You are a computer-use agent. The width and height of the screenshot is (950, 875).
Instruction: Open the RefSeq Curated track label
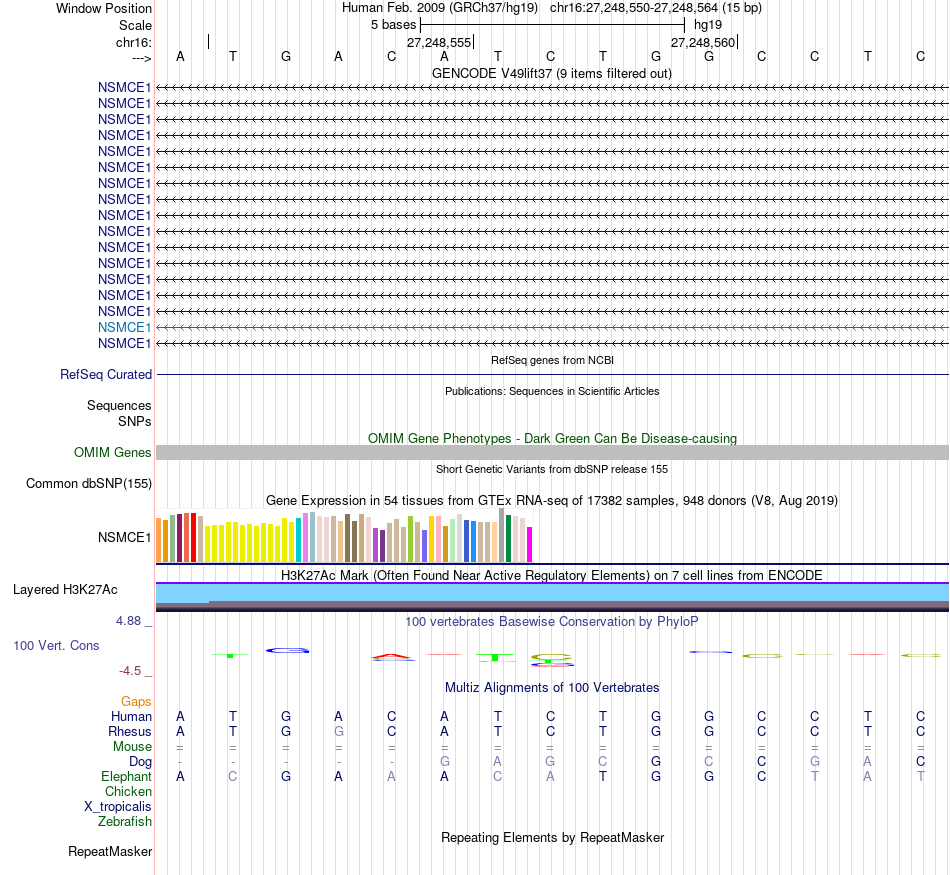(x=105, y=374)
